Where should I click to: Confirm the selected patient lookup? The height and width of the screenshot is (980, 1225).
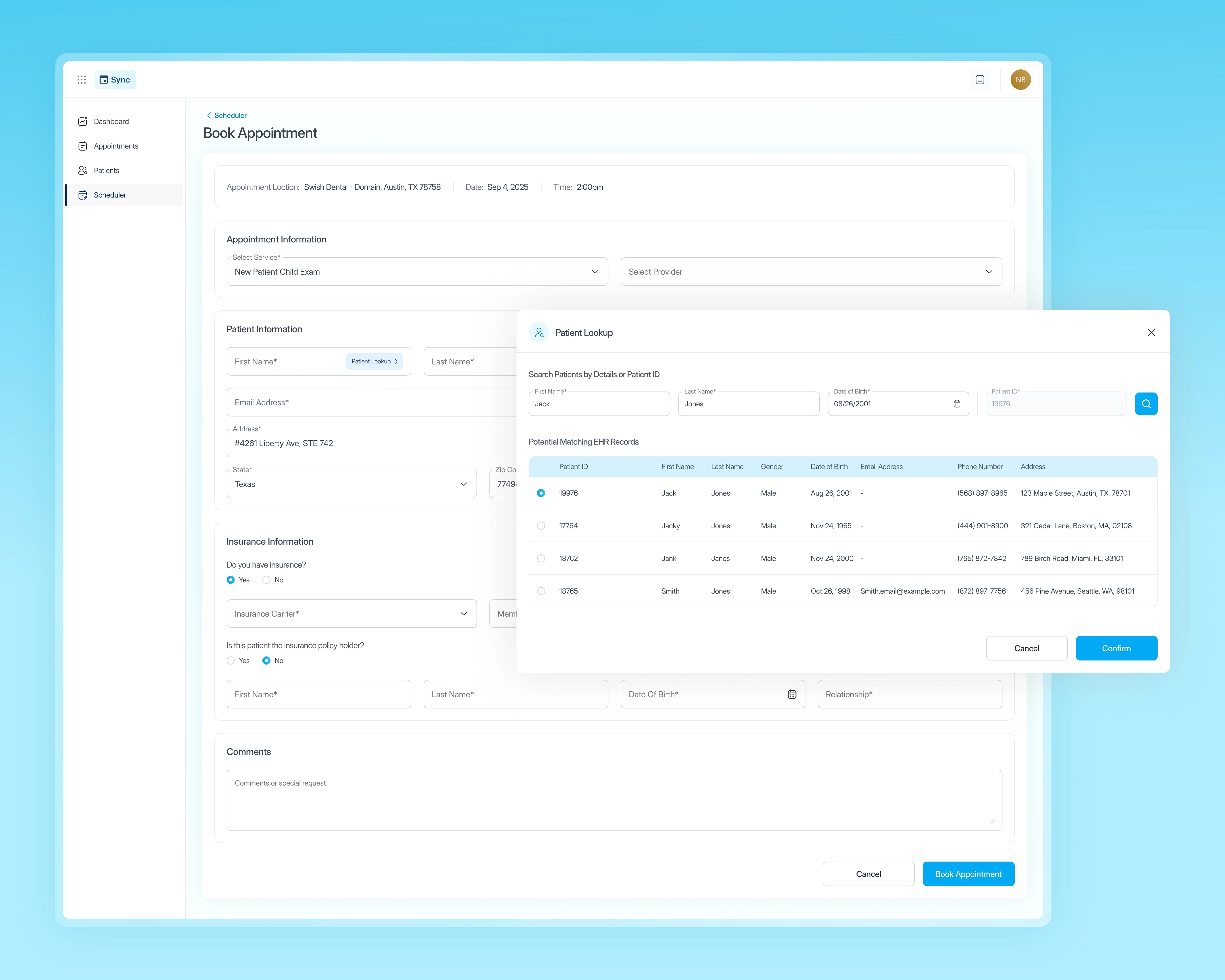point(1116,648)
